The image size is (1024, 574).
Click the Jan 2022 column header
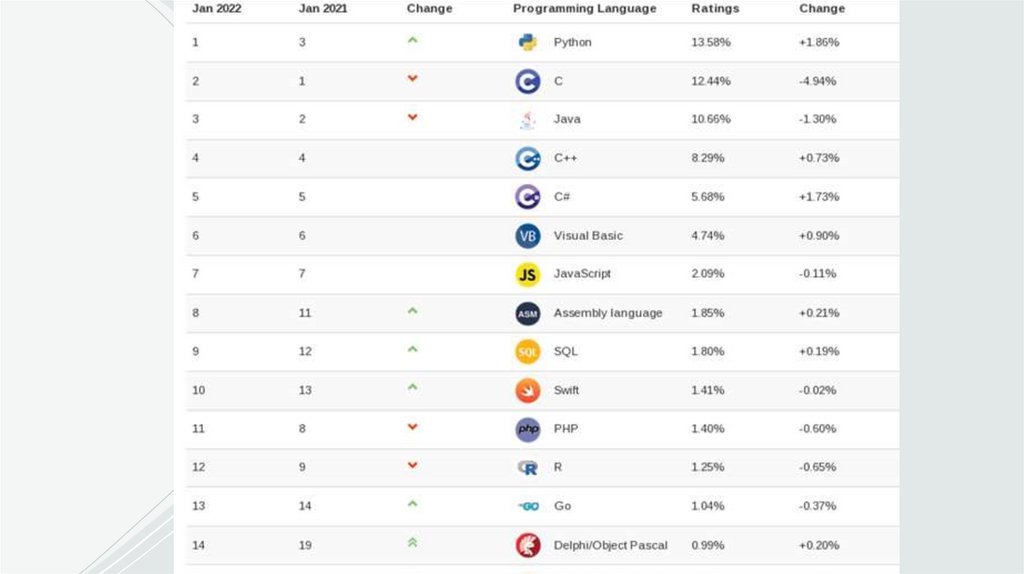(x=216, y=9)
